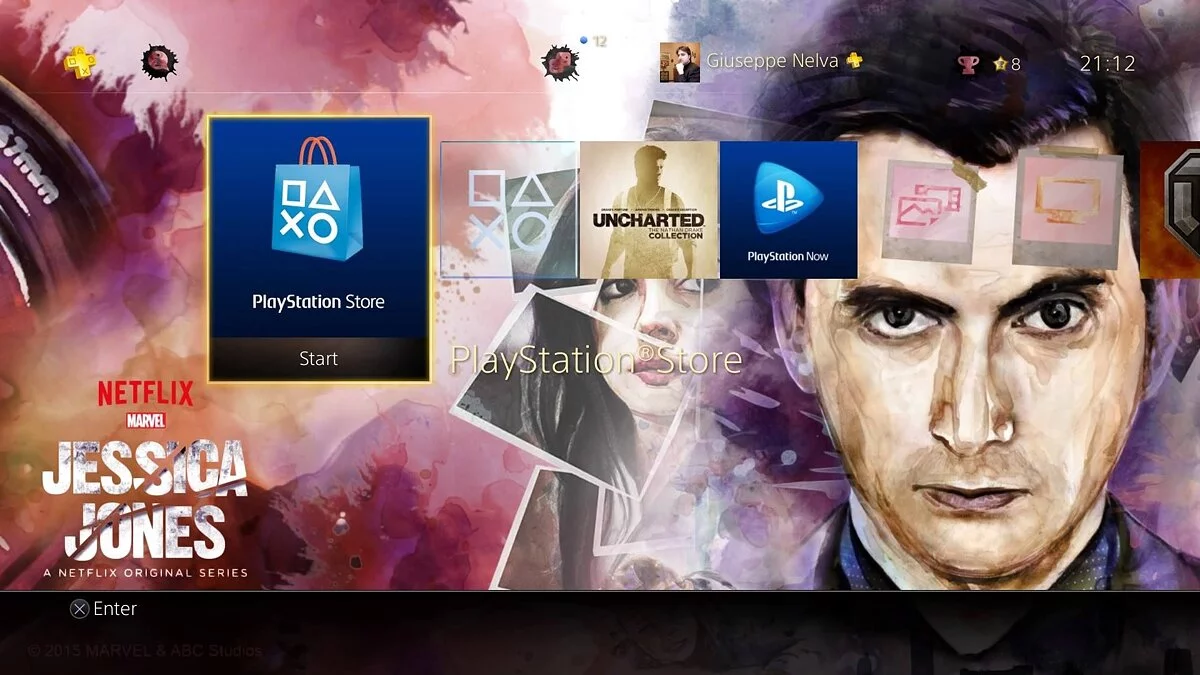Screen dimensions: 1200x675
Task: Click the trophy level star showing 8
Action: 1006,64
